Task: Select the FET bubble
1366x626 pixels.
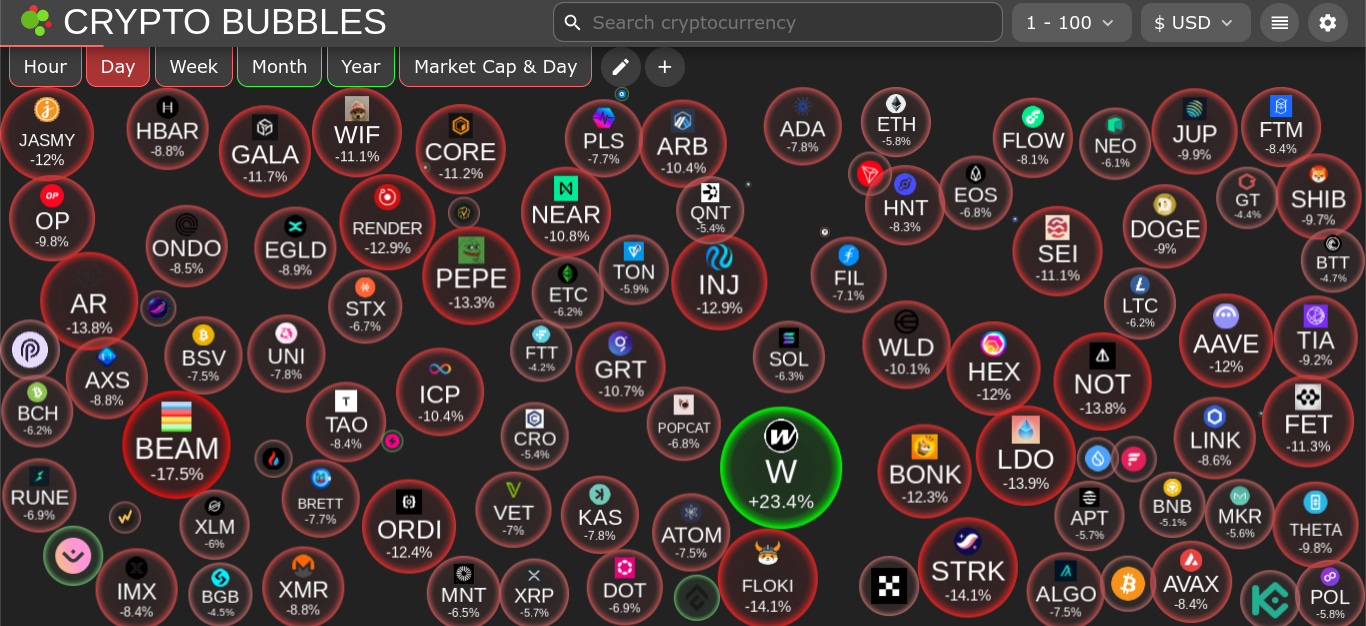Action: click(x=1308, y=421)
